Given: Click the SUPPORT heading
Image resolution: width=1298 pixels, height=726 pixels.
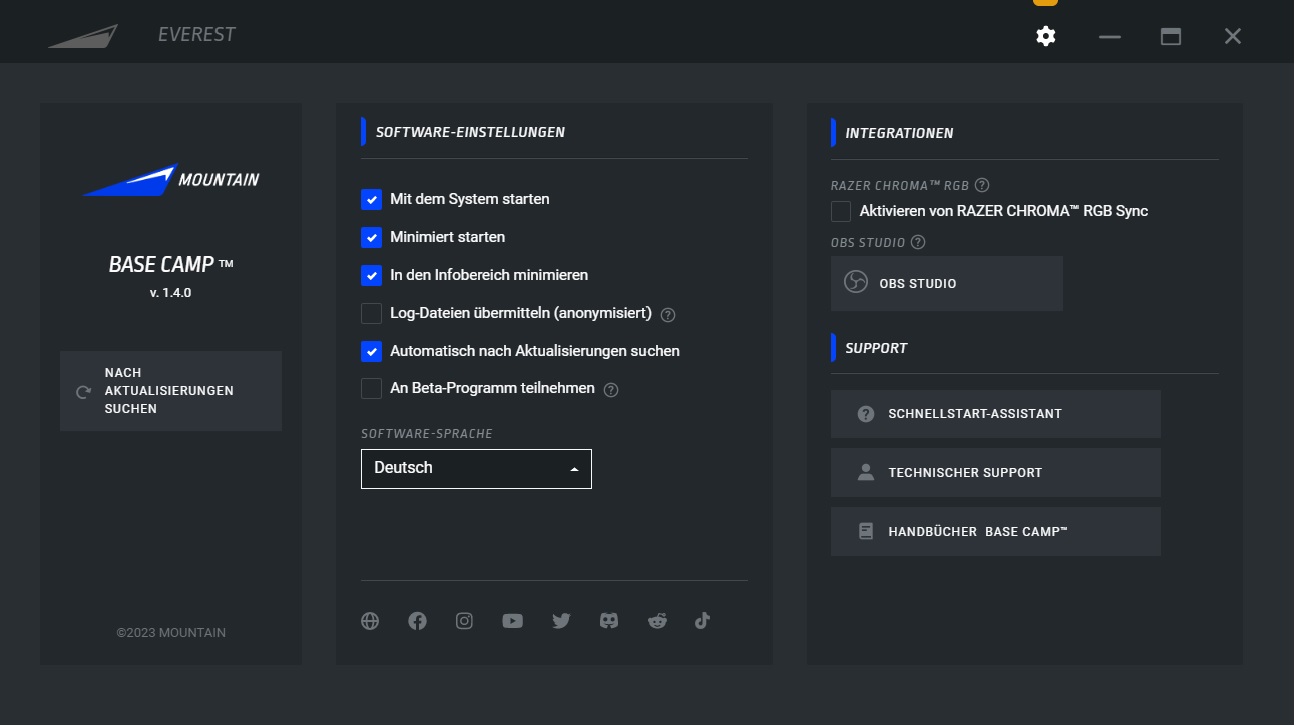Looking at the screenshot, I should pos(876,348).
